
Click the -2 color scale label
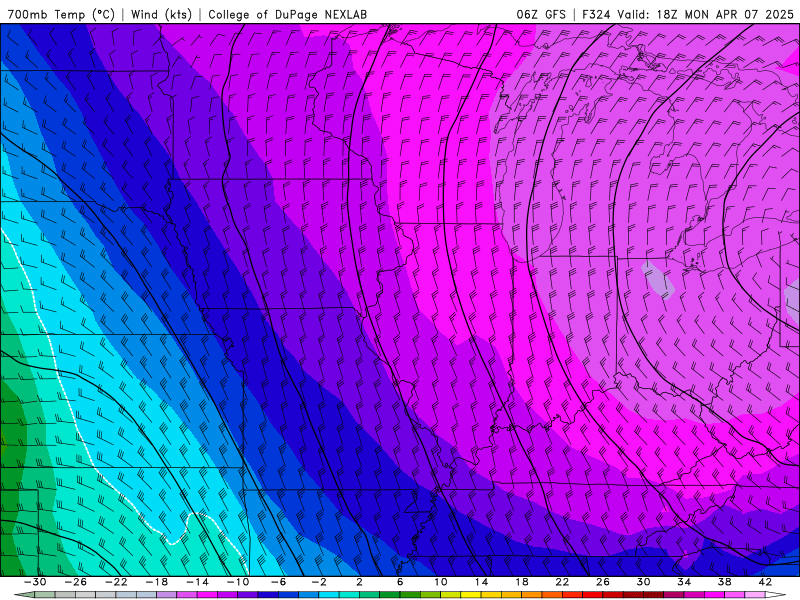click(319, 582)
